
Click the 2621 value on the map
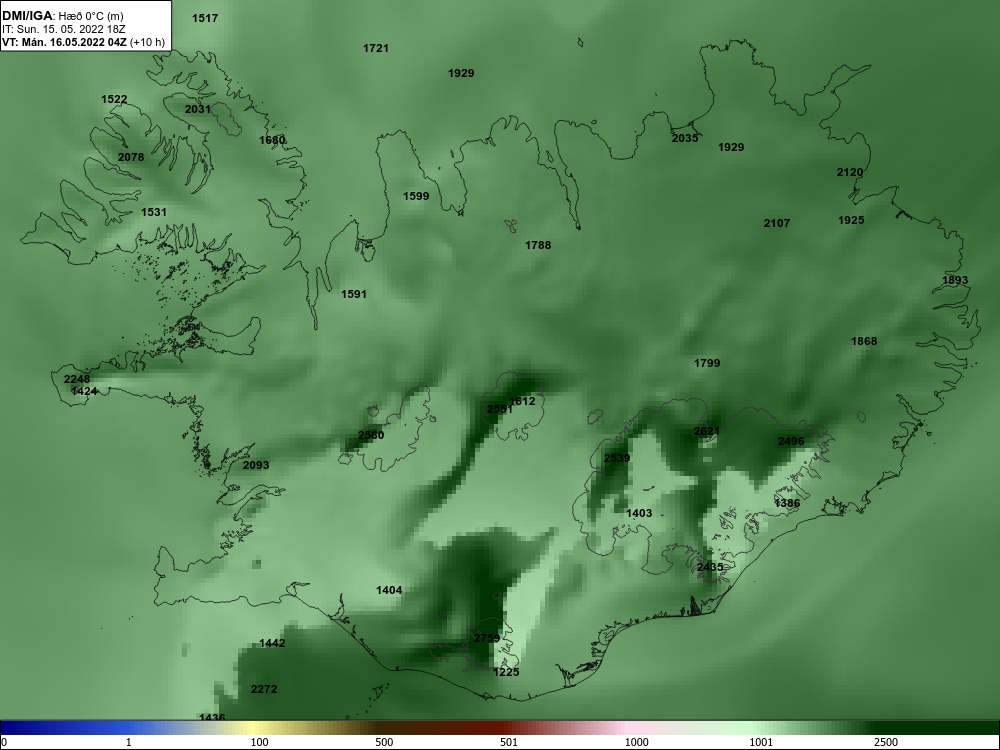[x=707, y=431]
